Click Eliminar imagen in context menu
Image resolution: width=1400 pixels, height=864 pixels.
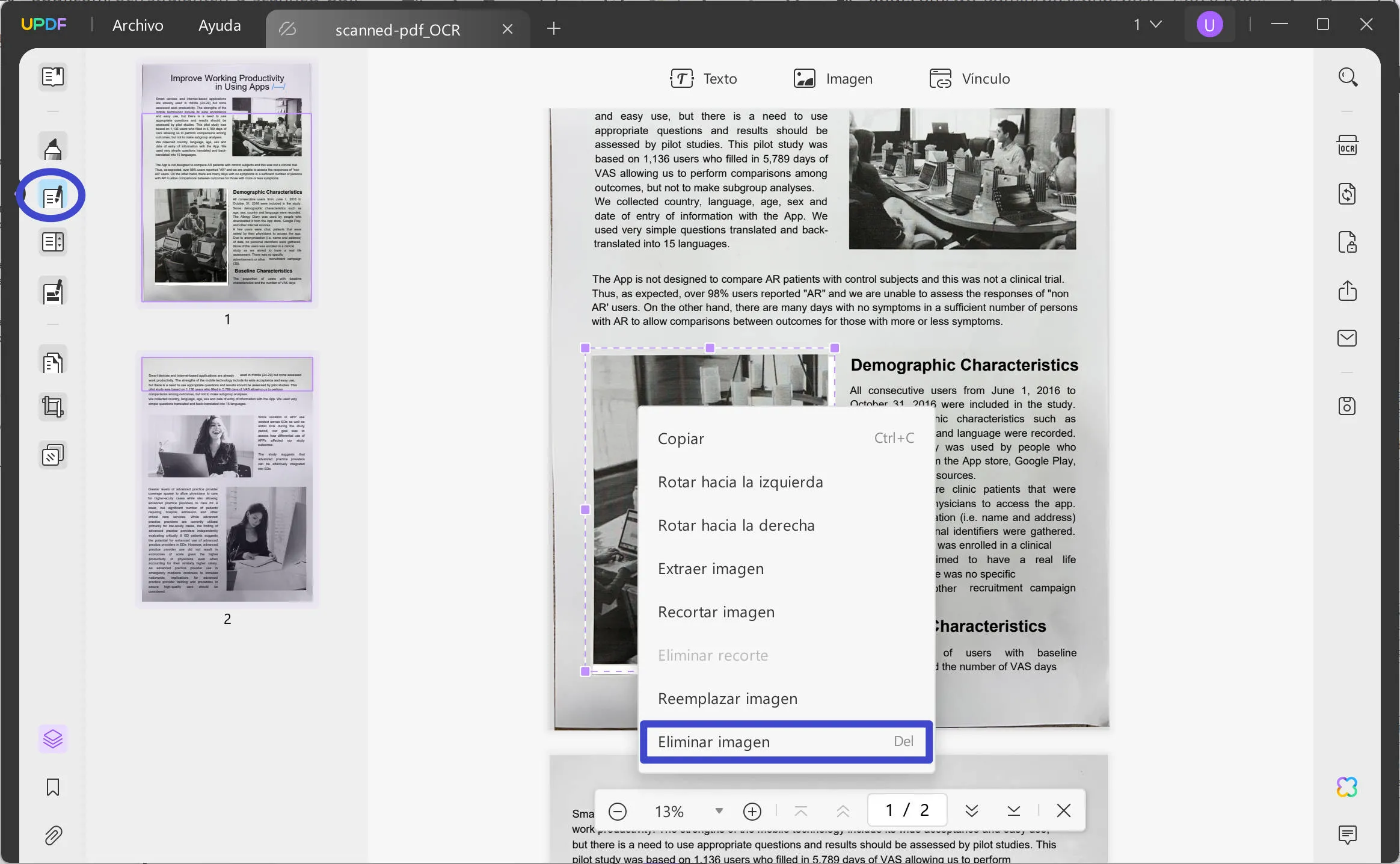[786, 742]
